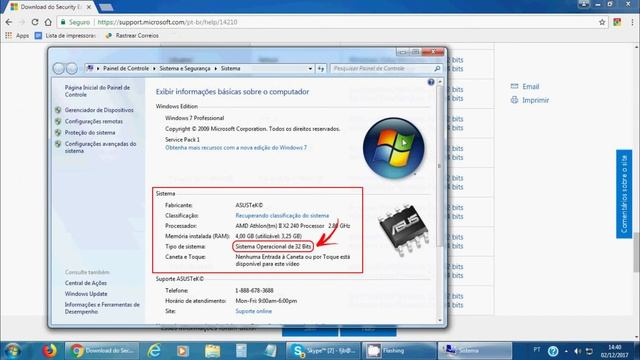Expand arrow after Sistema e Segurança breadcrumb
The height and width of the screenshot is (360, 640).
tap(216, 69)
